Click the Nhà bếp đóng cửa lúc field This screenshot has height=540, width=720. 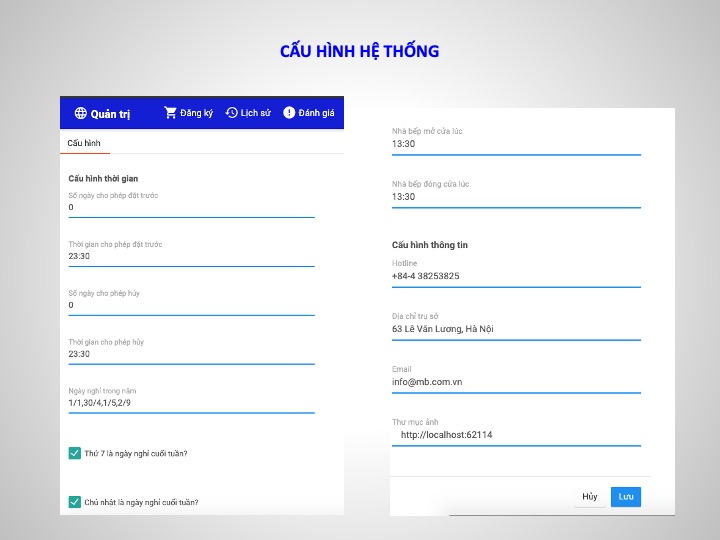(515, 198)
